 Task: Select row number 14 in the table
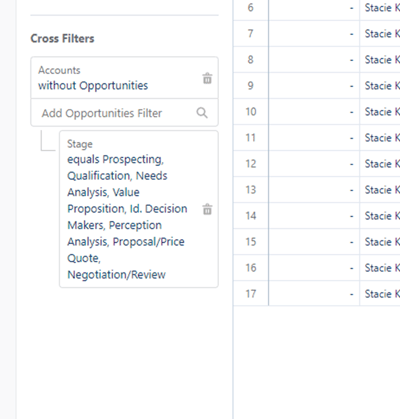pyautogui.click(x=251, y=216)
